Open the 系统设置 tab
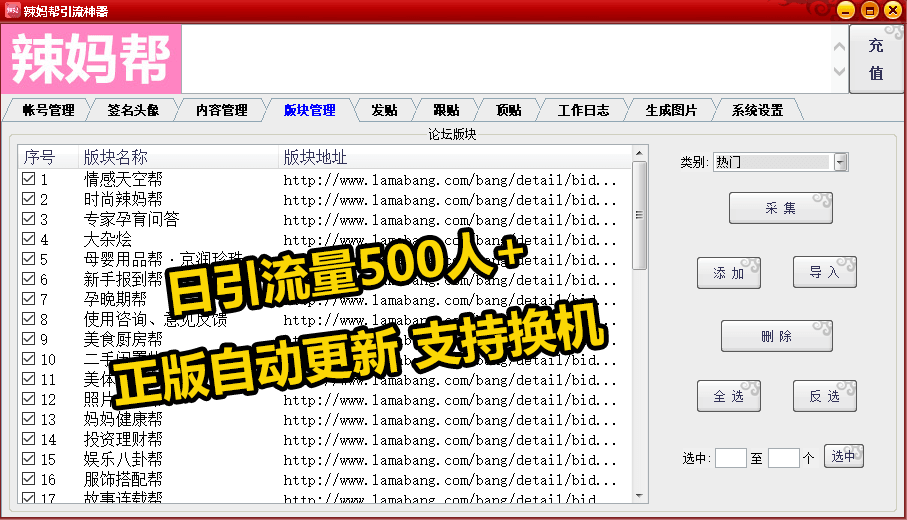Viewport: 907px width, 520px height. 757,110
